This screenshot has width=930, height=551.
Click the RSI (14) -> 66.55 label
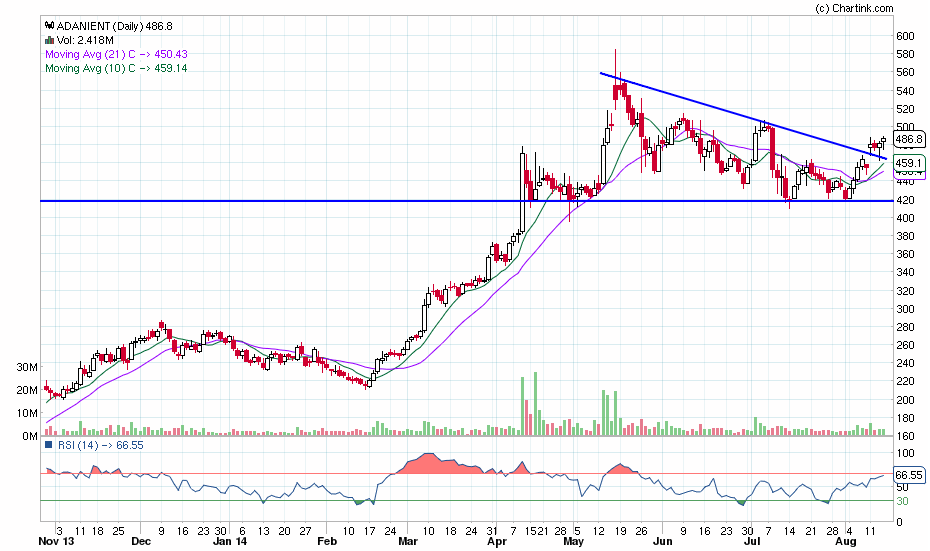tap(101, 445)
